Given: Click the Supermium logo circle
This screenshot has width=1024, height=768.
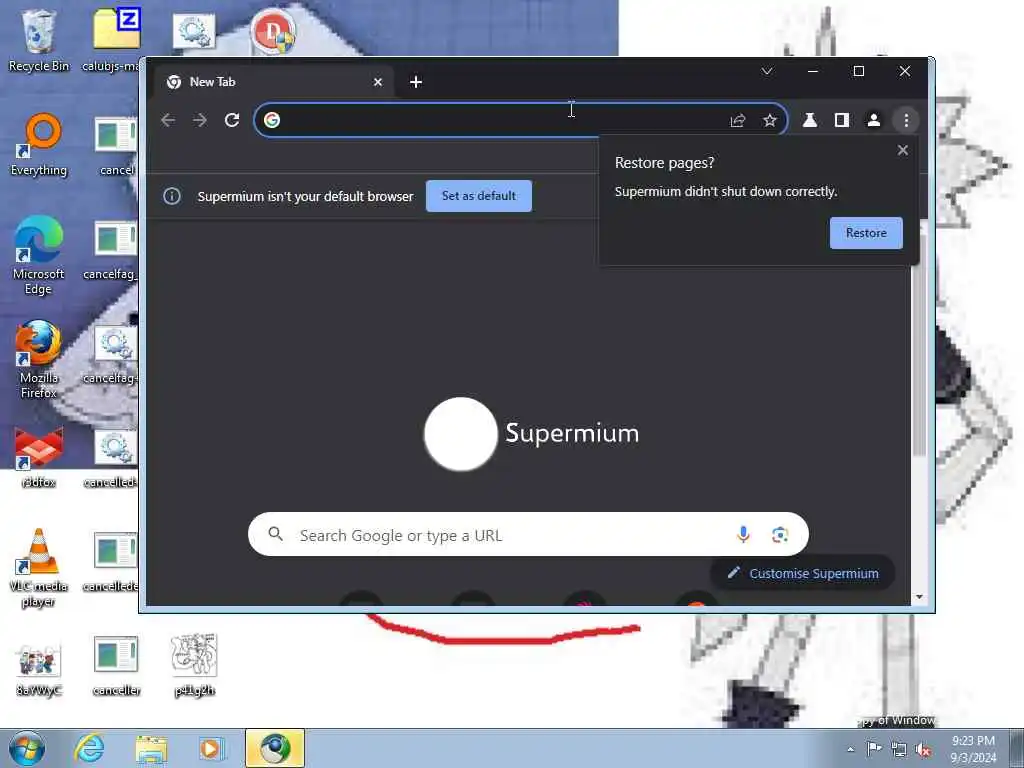Looking at the screenshot, I should point(460,434).
